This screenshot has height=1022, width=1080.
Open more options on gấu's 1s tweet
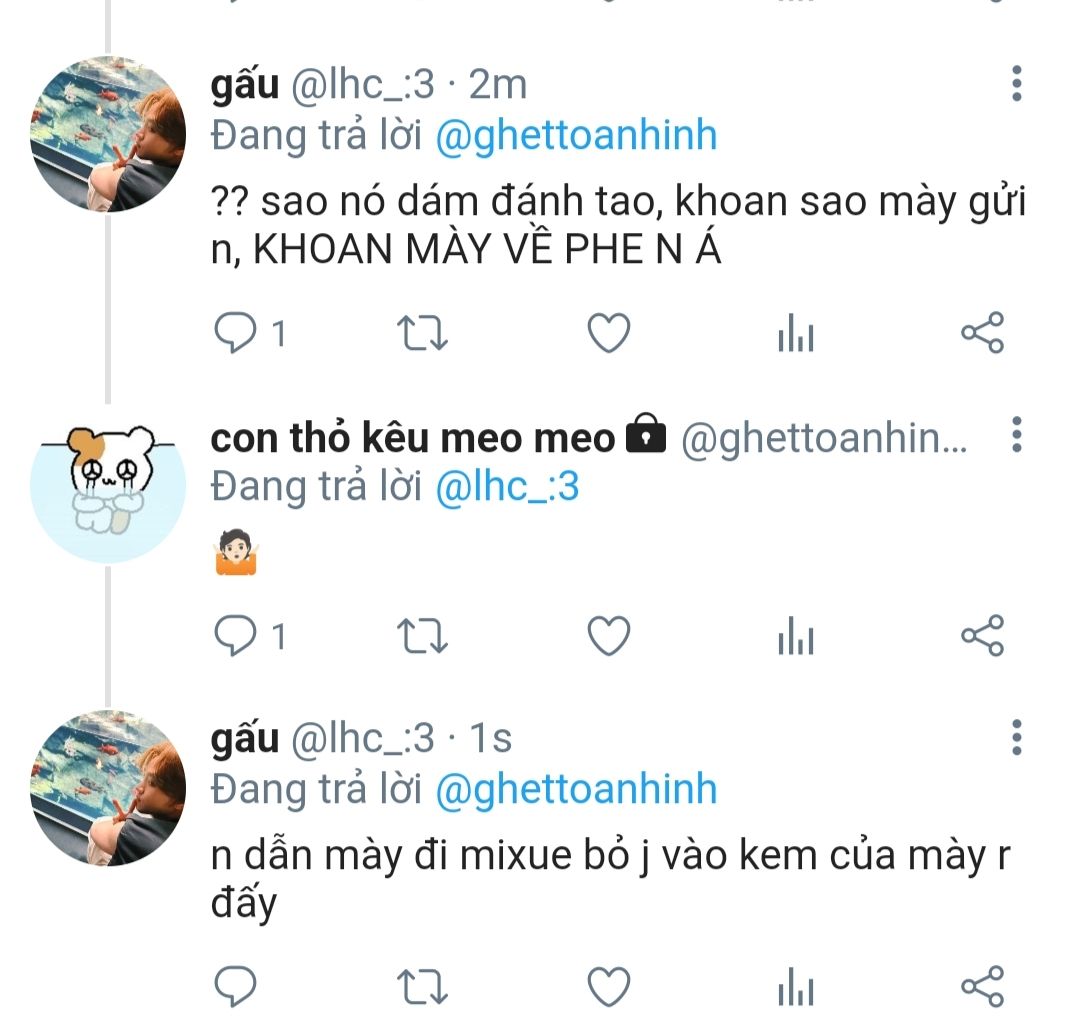(x=1017, y=738)
